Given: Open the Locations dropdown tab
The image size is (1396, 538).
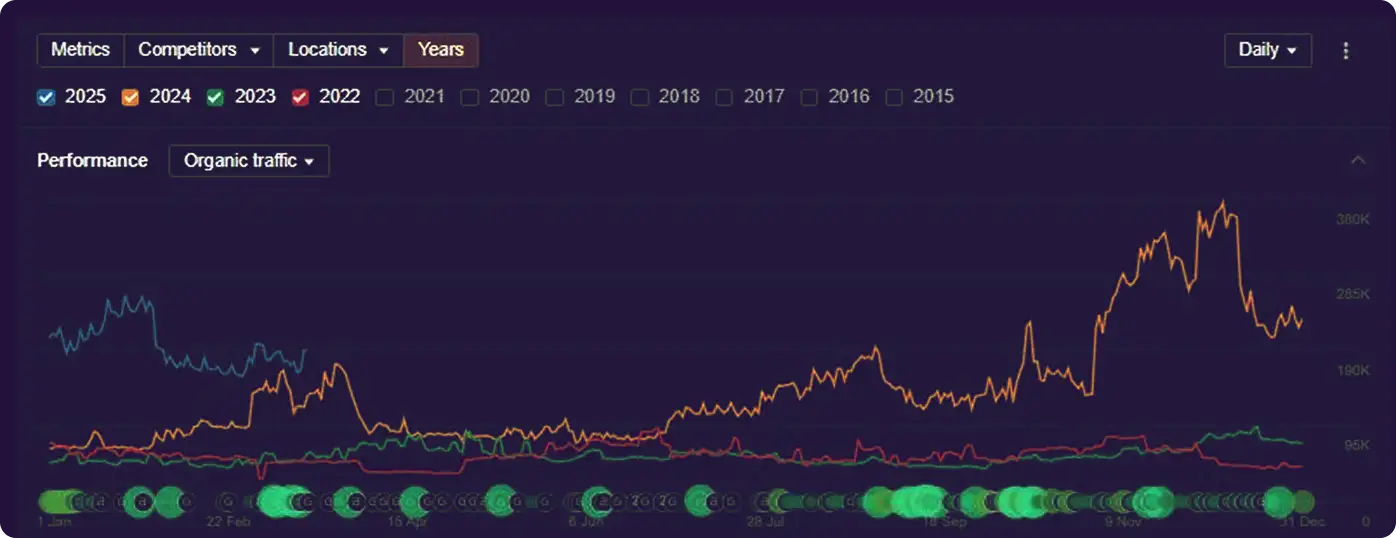Looking at the screenshot, I should coord(338,50).
